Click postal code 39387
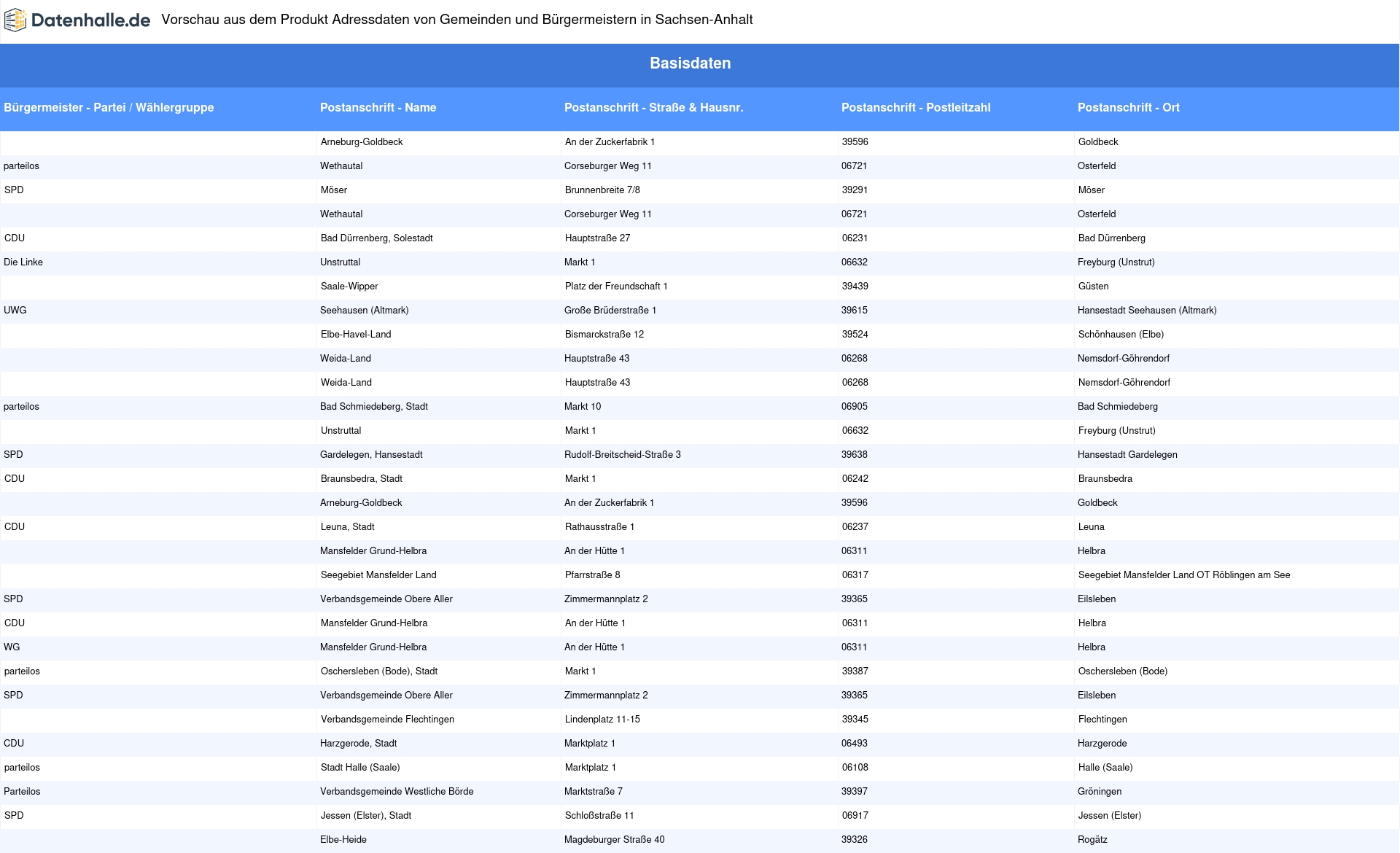This screenshot has width=1400, height=853. (x=855, y=671)
